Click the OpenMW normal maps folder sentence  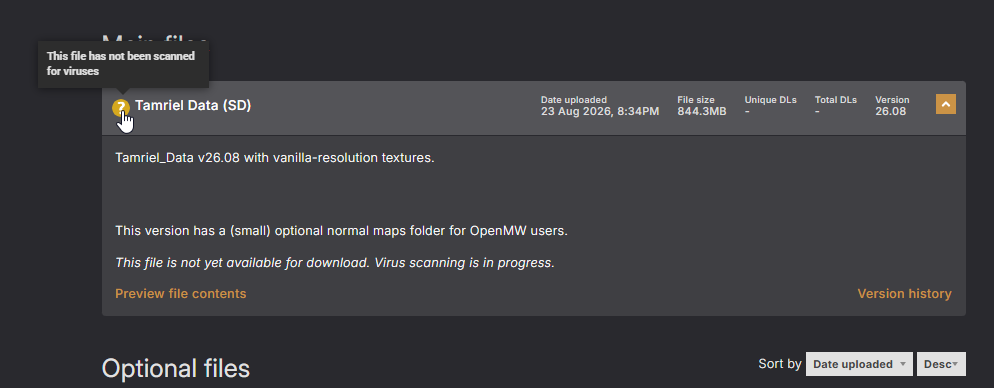click(342, 231)
